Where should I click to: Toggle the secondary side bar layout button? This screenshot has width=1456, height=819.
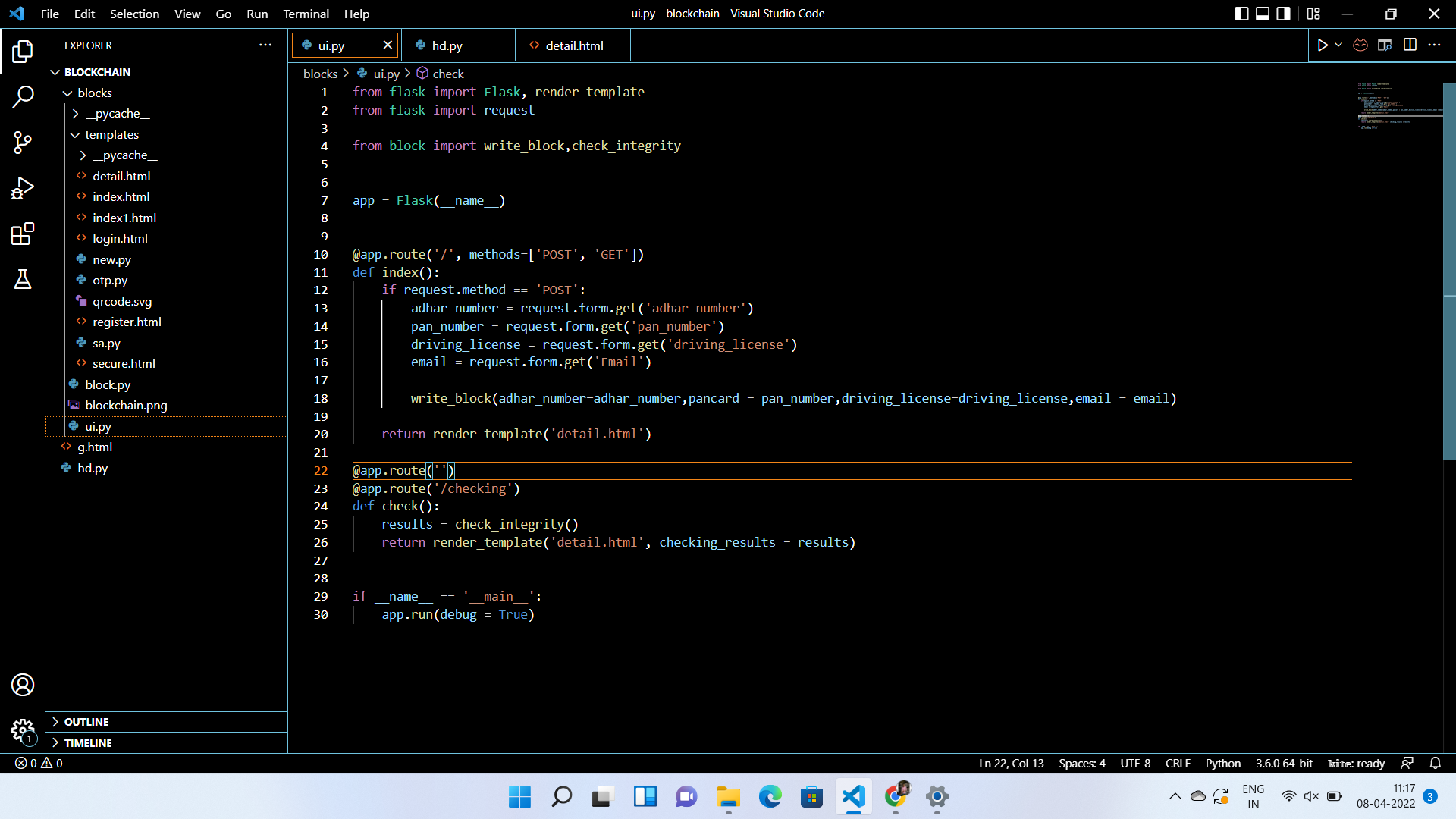1283,14
